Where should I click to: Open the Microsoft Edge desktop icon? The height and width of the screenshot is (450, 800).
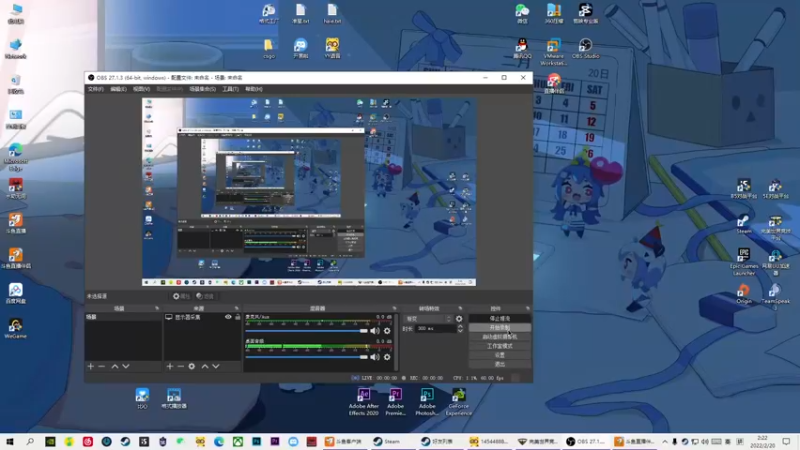click(15, 157)
